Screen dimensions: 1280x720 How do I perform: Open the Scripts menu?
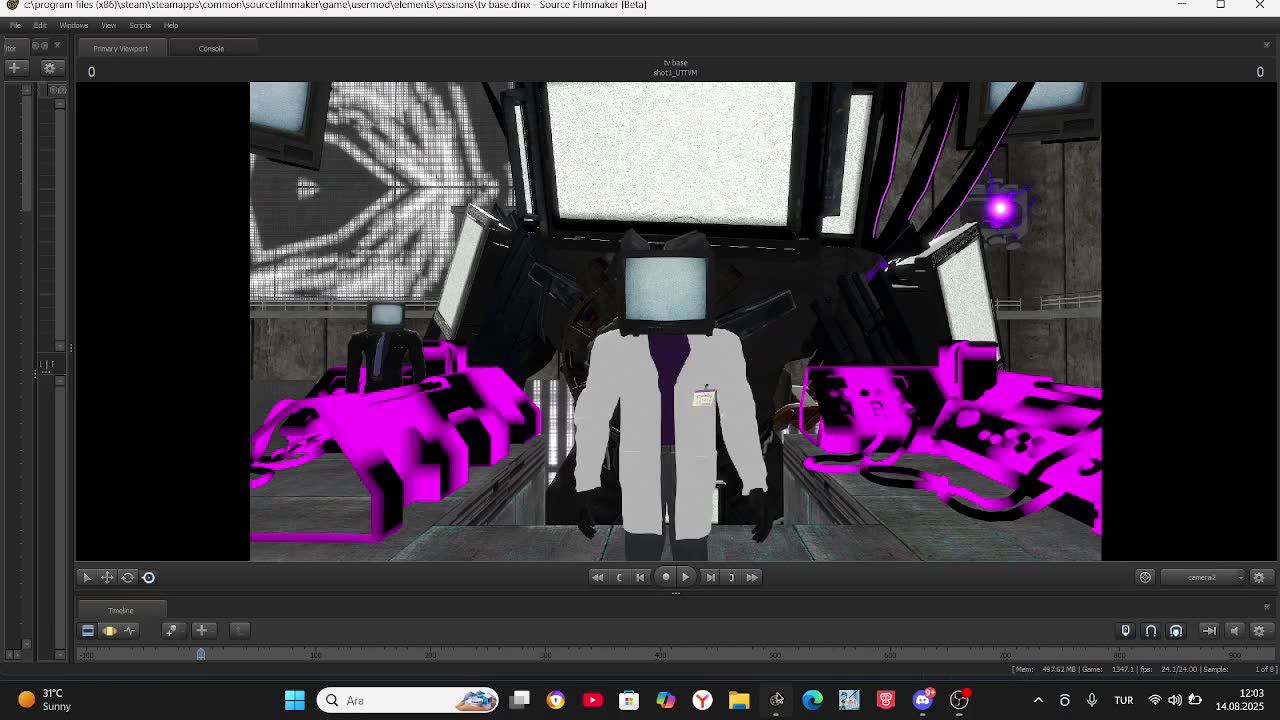(x=140, y=25)
